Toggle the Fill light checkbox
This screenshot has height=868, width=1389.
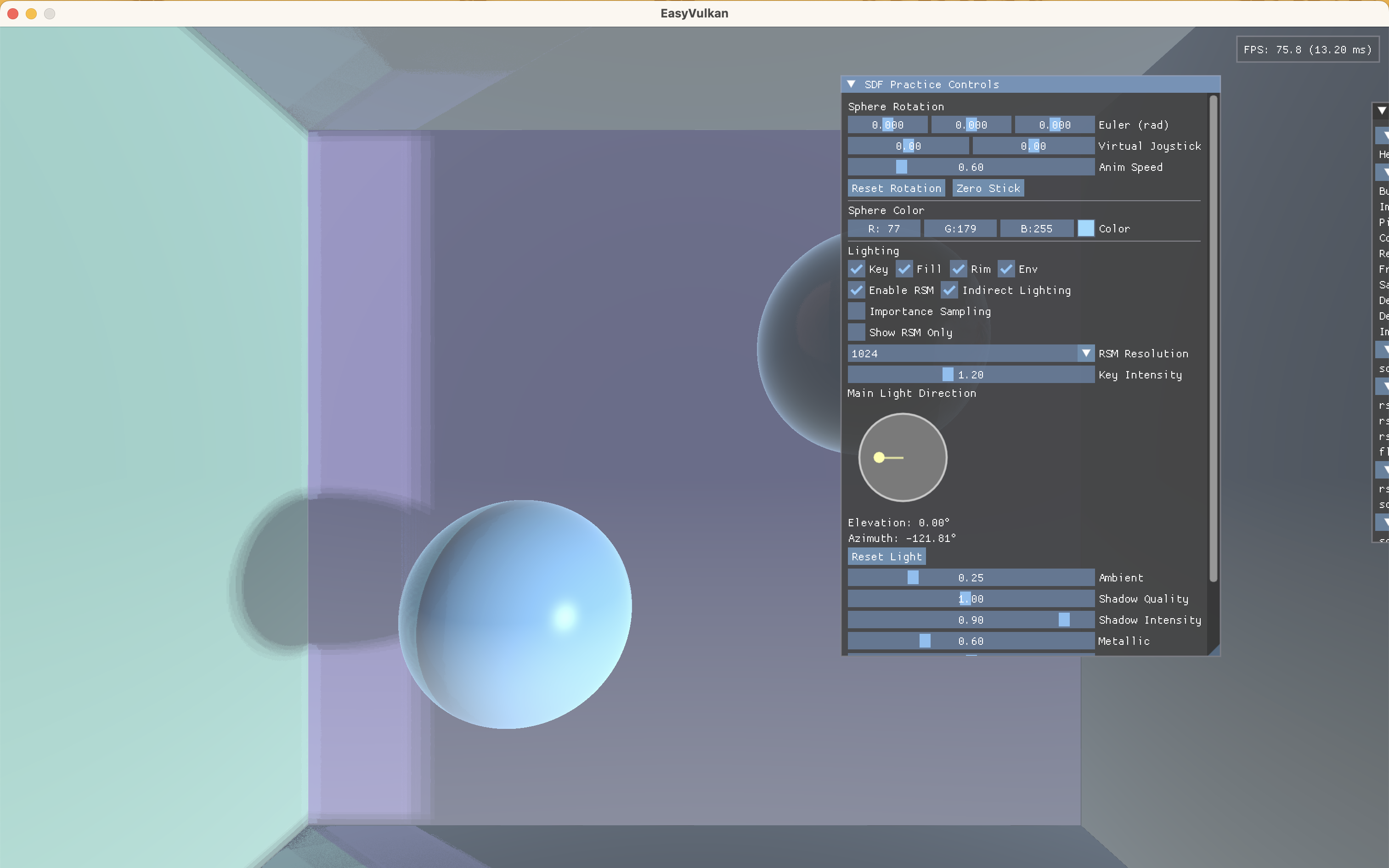click(x=904, y=269)
